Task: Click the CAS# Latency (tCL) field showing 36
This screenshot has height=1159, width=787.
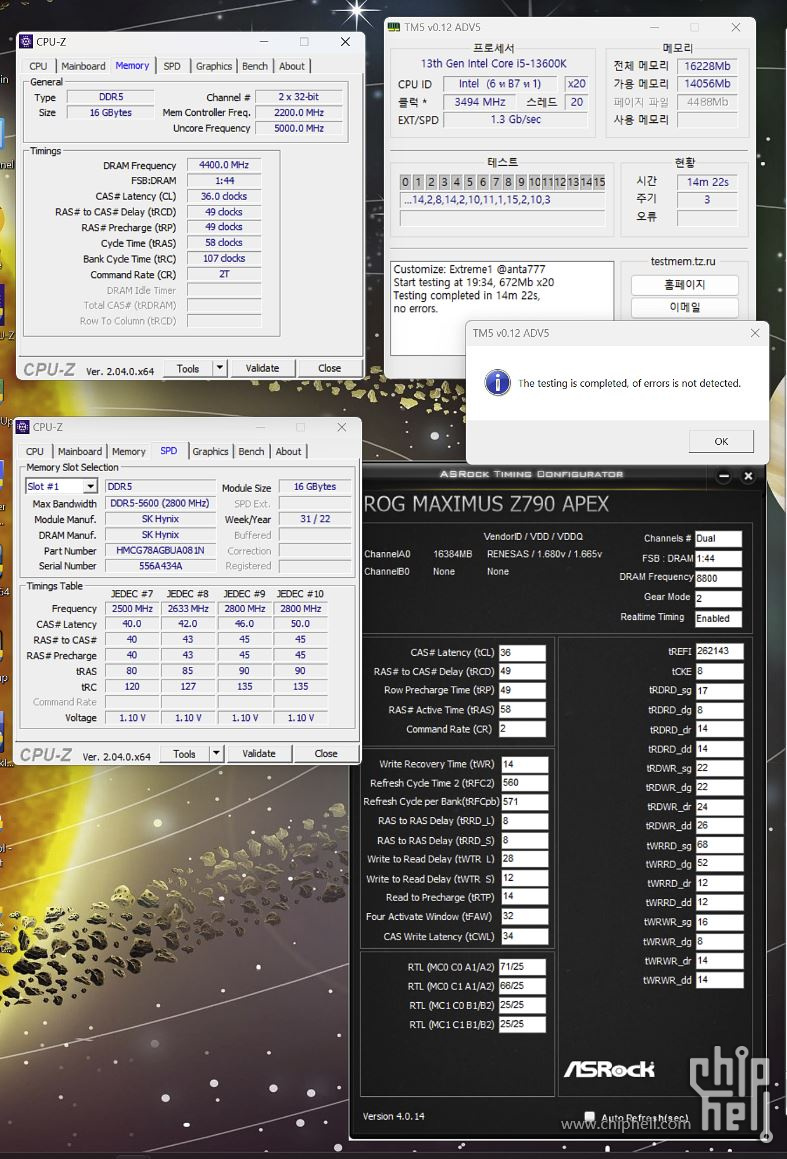Action: tap(522, 653)
